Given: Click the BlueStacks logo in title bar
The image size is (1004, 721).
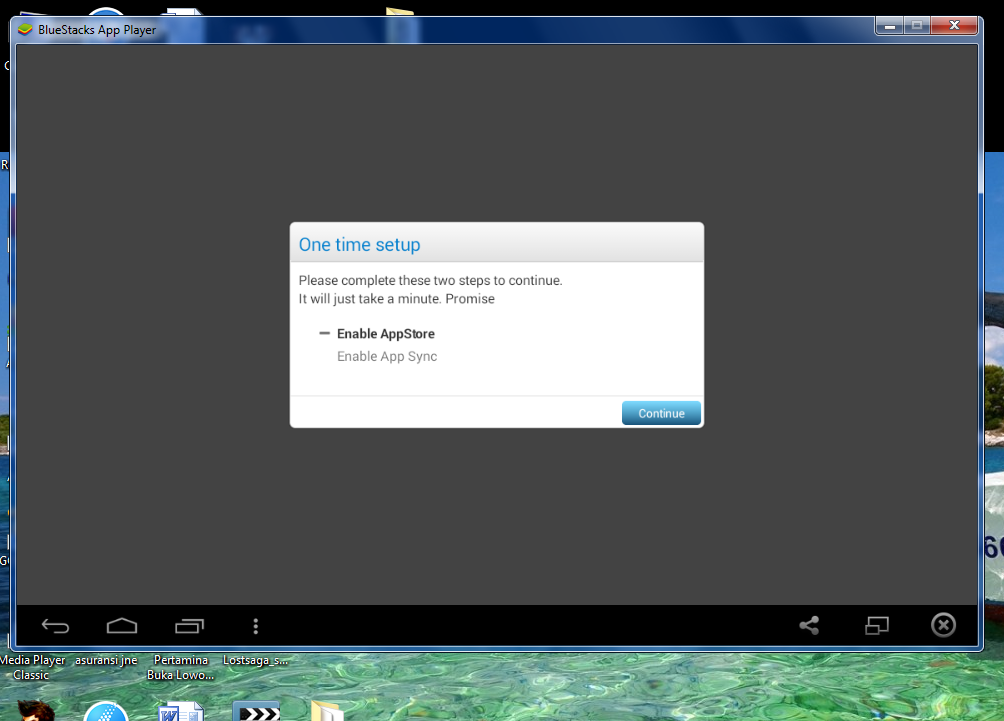Looking at the screenshot, I should 25,29.
